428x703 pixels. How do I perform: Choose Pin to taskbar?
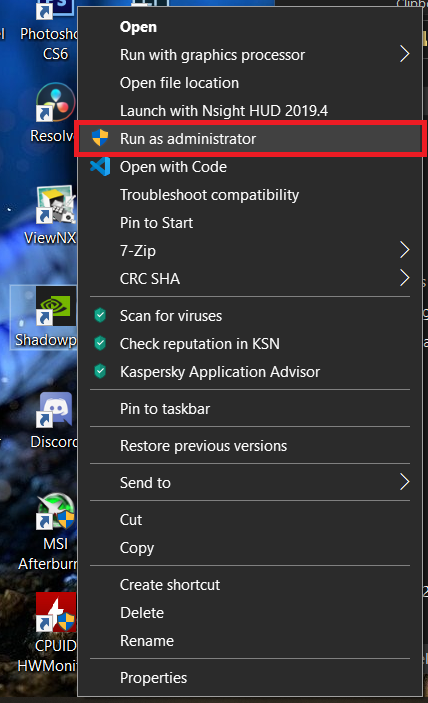pyautogui.click(x=250, y=409)
